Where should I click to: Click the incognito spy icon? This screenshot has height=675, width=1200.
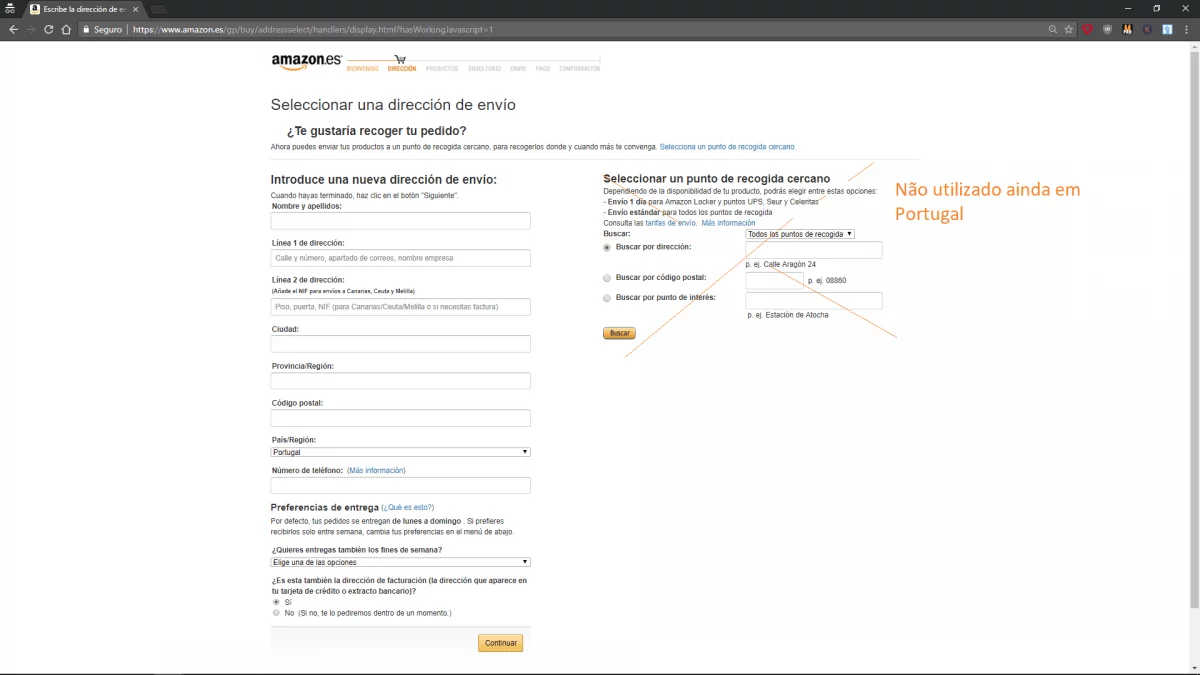[x=9, y=8]
